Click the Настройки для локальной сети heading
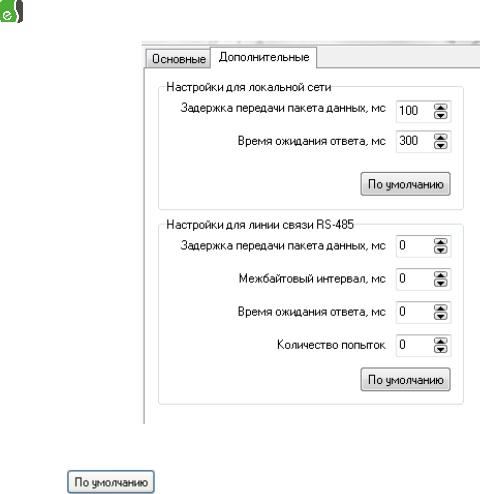The height and width of the screenshot is (494, 480). coord(249,87)
